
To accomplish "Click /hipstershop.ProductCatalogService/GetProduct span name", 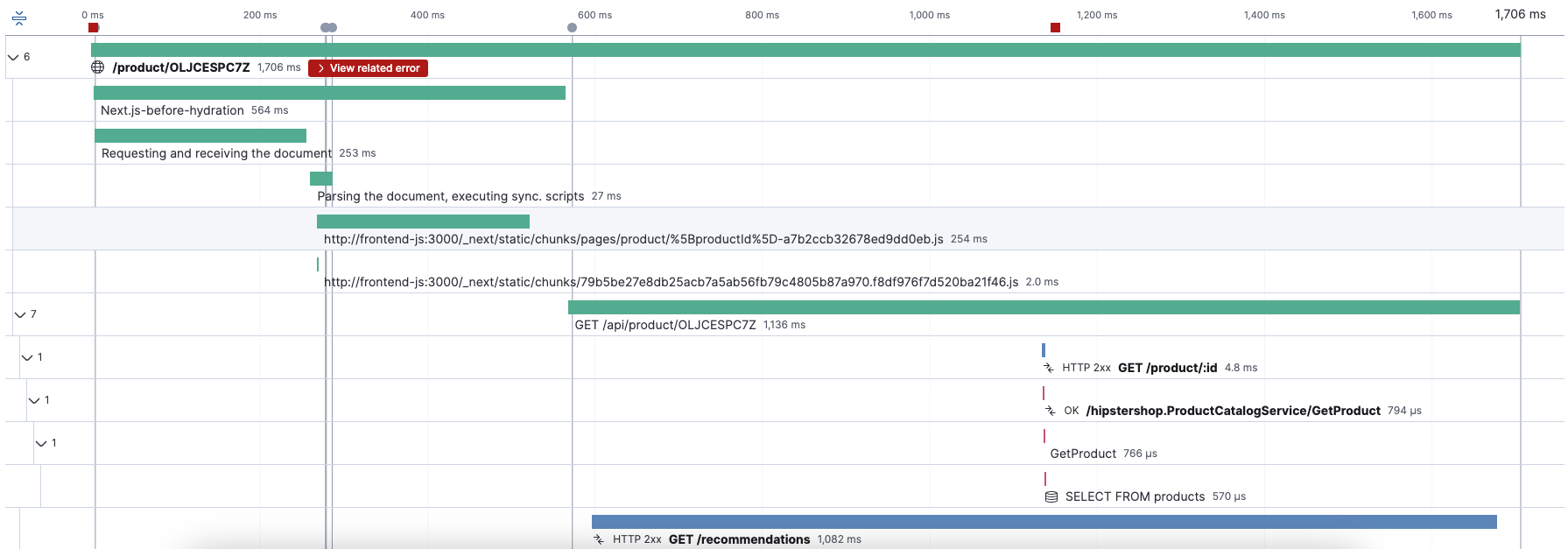I will click(1234, 411).
